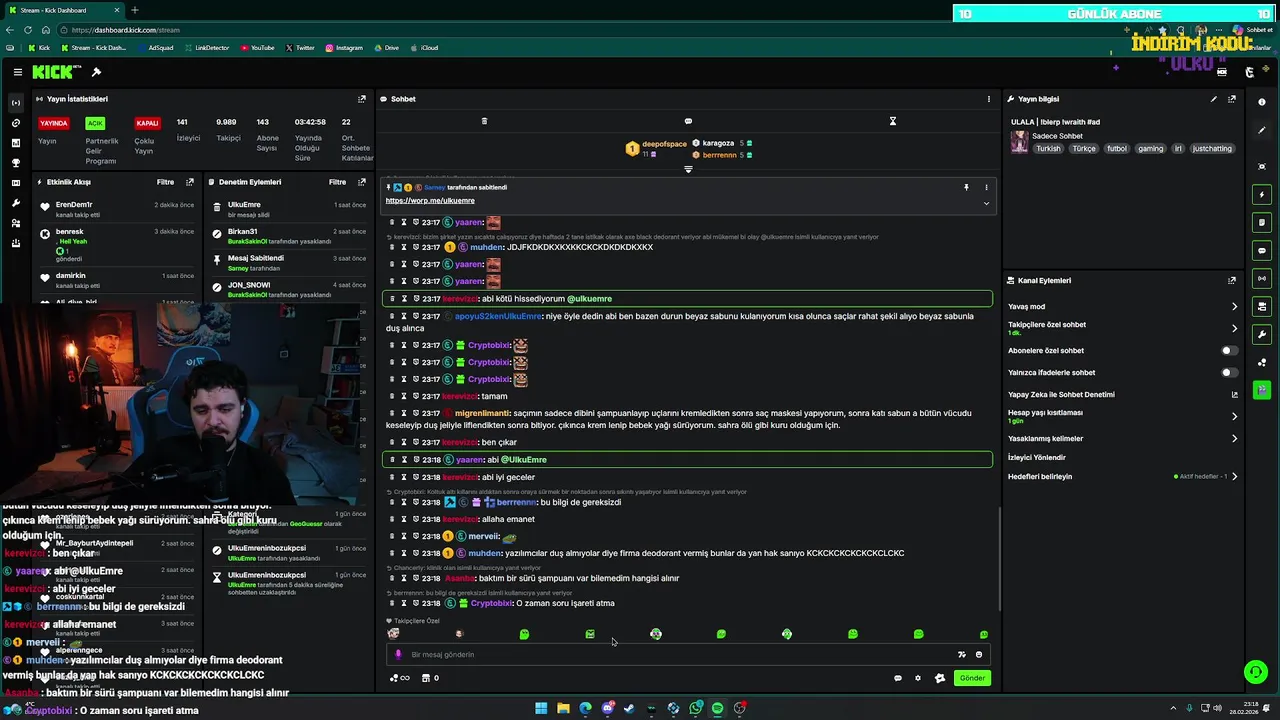Toggle Abonelere özel sohbet switch
The image size is (1280, 720).
(1229, 351)
